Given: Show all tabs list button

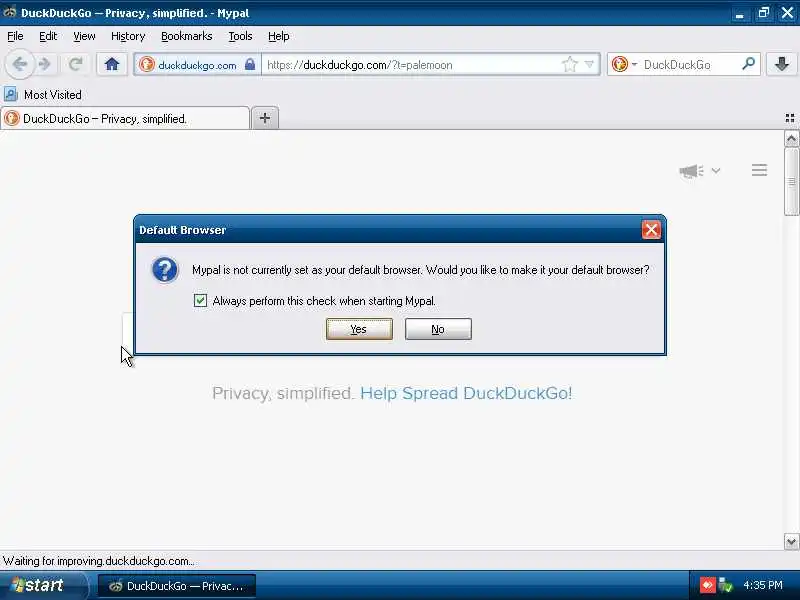Looking at the screenshot, I should coord(790,118).
